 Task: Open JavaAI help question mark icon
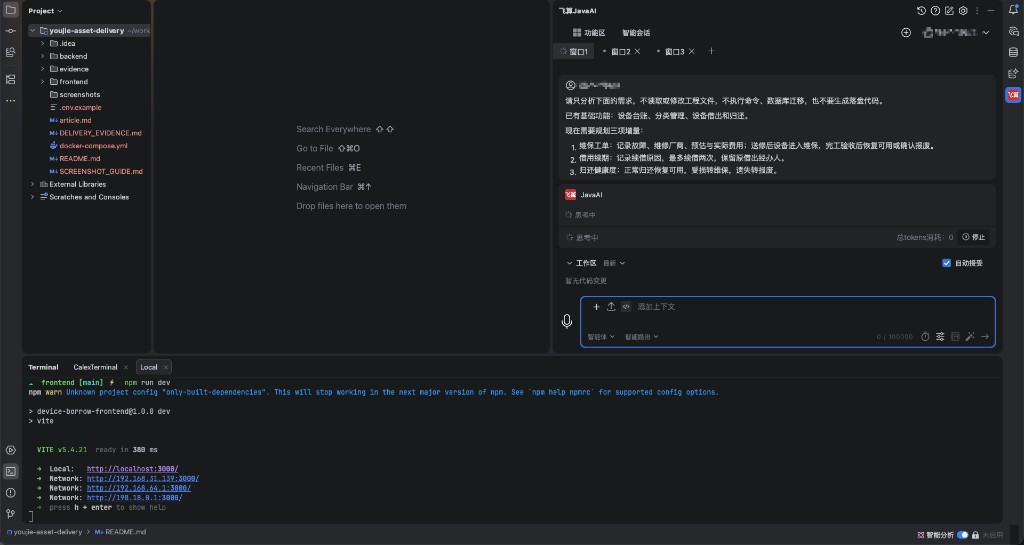(x=935, y=10)
